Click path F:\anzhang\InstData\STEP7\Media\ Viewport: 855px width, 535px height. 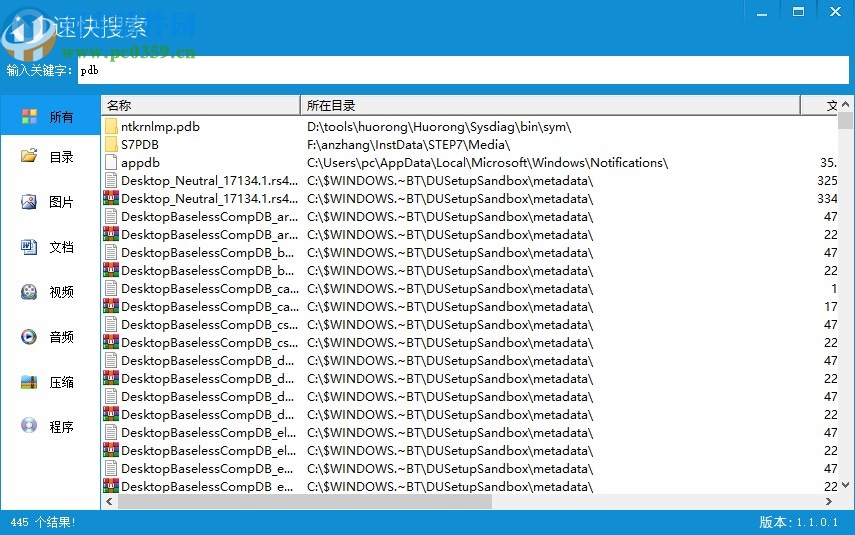click(408, 145)
